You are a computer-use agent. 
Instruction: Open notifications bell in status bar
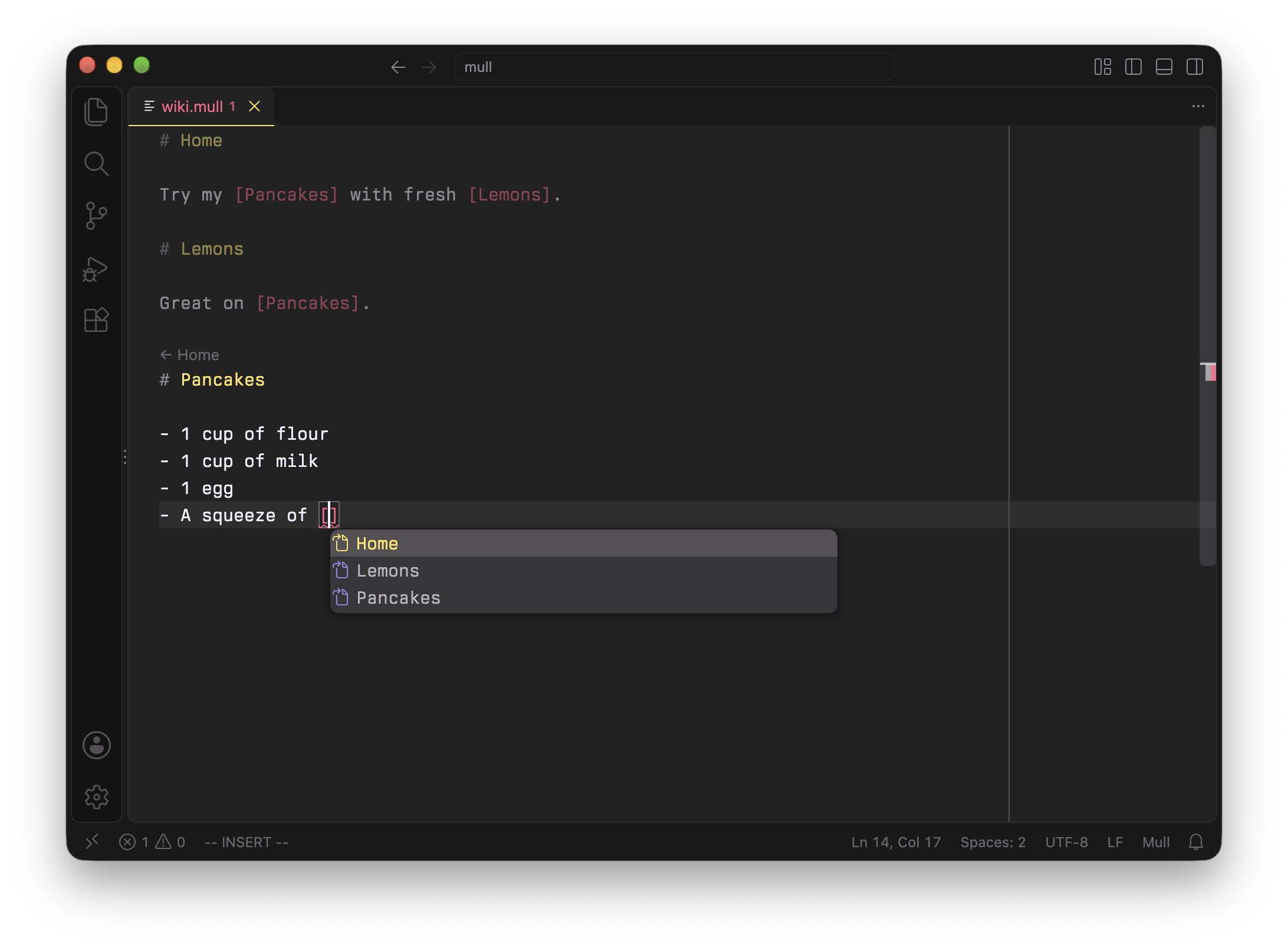tap(1195, 842)
